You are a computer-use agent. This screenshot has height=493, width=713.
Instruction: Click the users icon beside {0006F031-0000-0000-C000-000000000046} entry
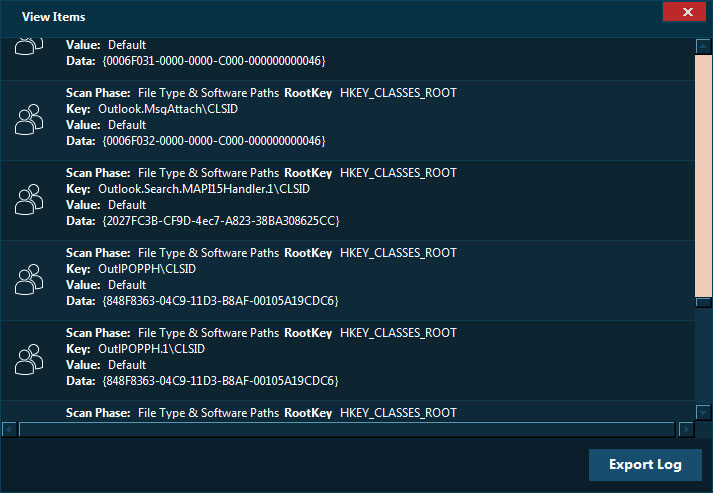[29, 46]
